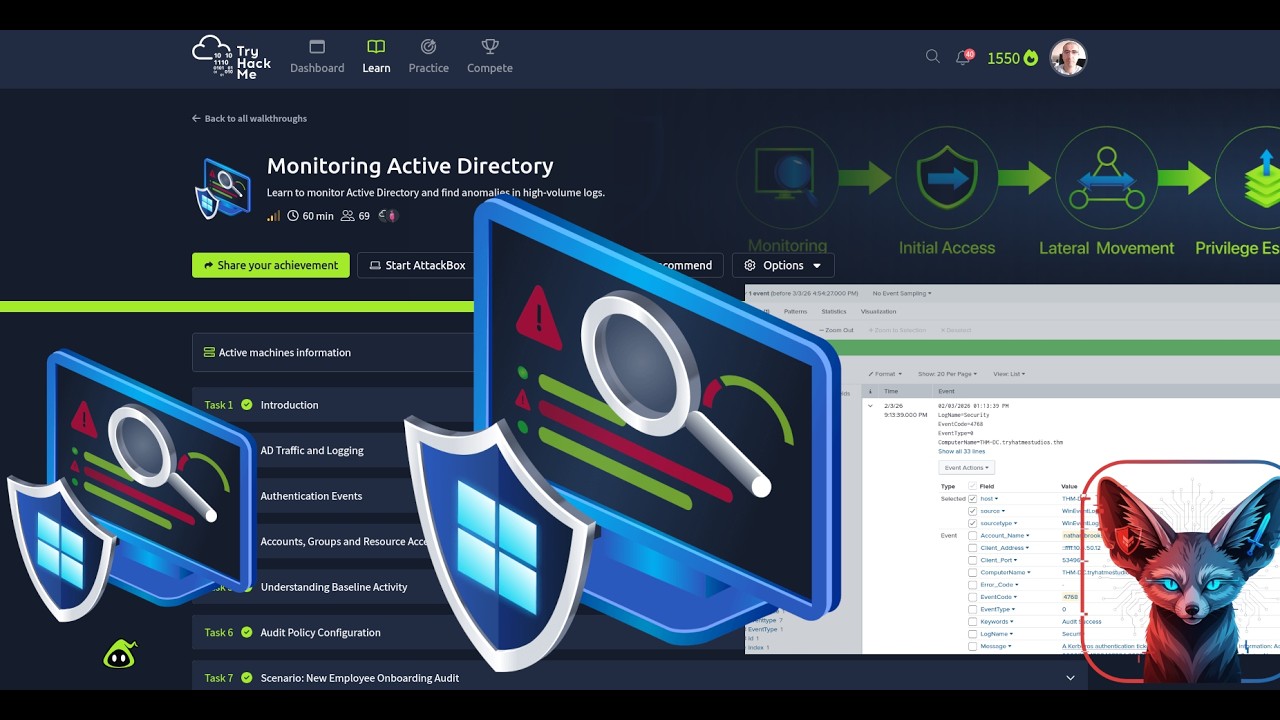
Task: Click Zoom Out on the timeline
Action: [837, 330]
